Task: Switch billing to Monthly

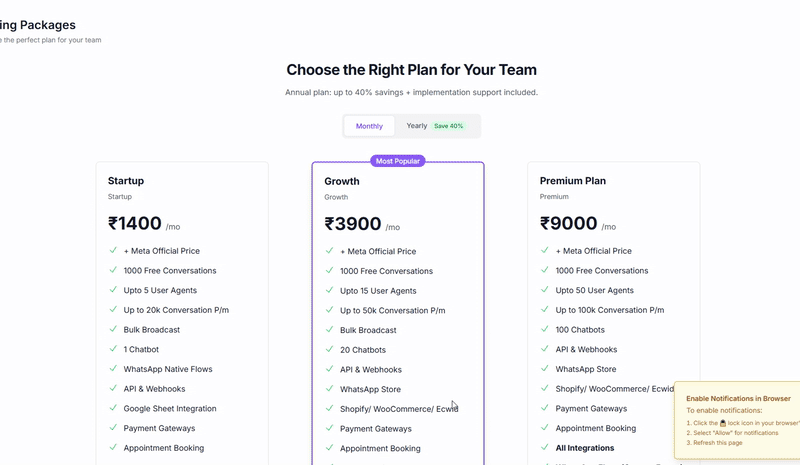Action: pyautogui.click(x=369, y=126)
